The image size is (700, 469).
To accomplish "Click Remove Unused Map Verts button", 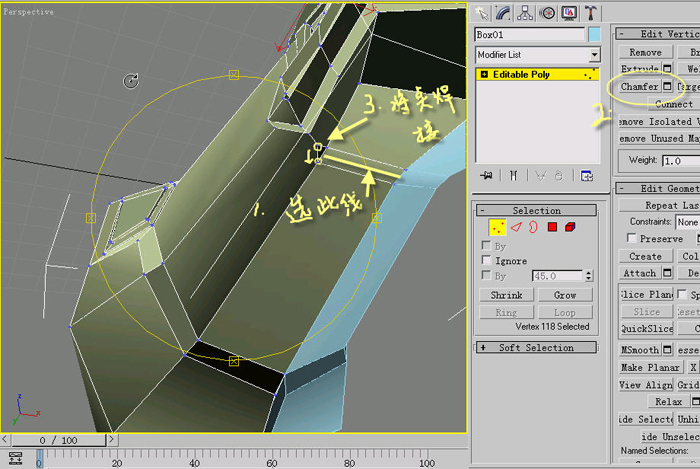I will [x=659, y=138].
